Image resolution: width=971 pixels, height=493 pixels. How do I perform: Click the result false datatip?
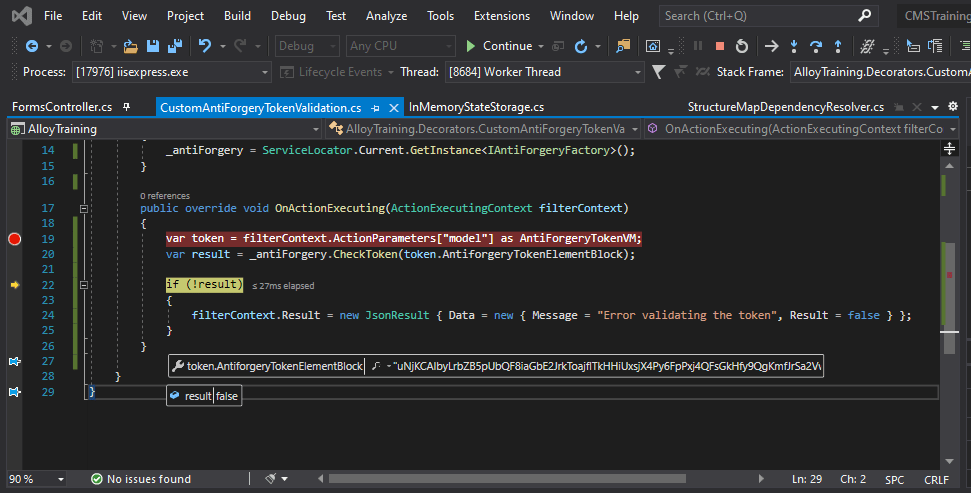click(204, 396)
